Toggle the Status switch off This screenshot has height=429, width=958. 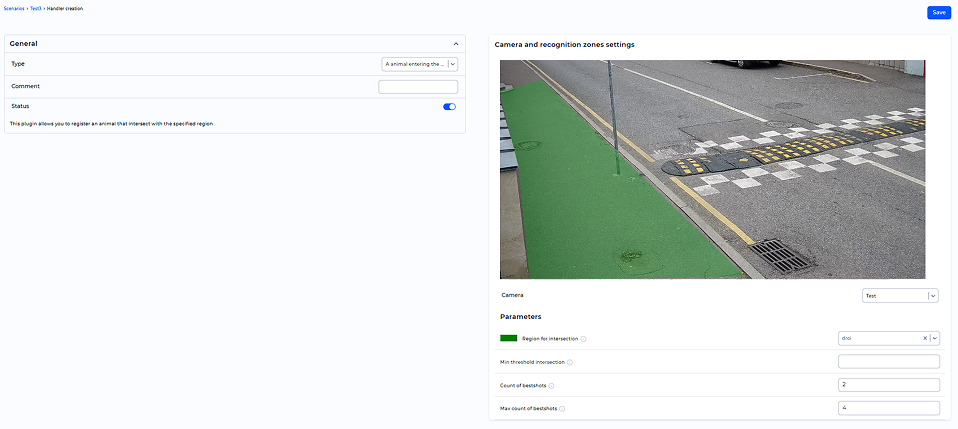tap(449, 106)
